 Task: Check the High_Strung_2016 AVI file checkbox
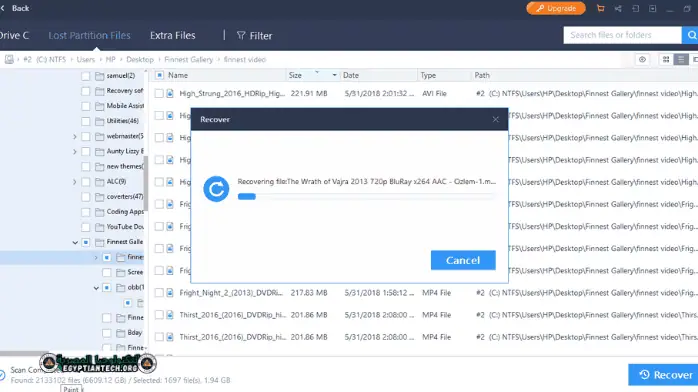pos(159,93)
